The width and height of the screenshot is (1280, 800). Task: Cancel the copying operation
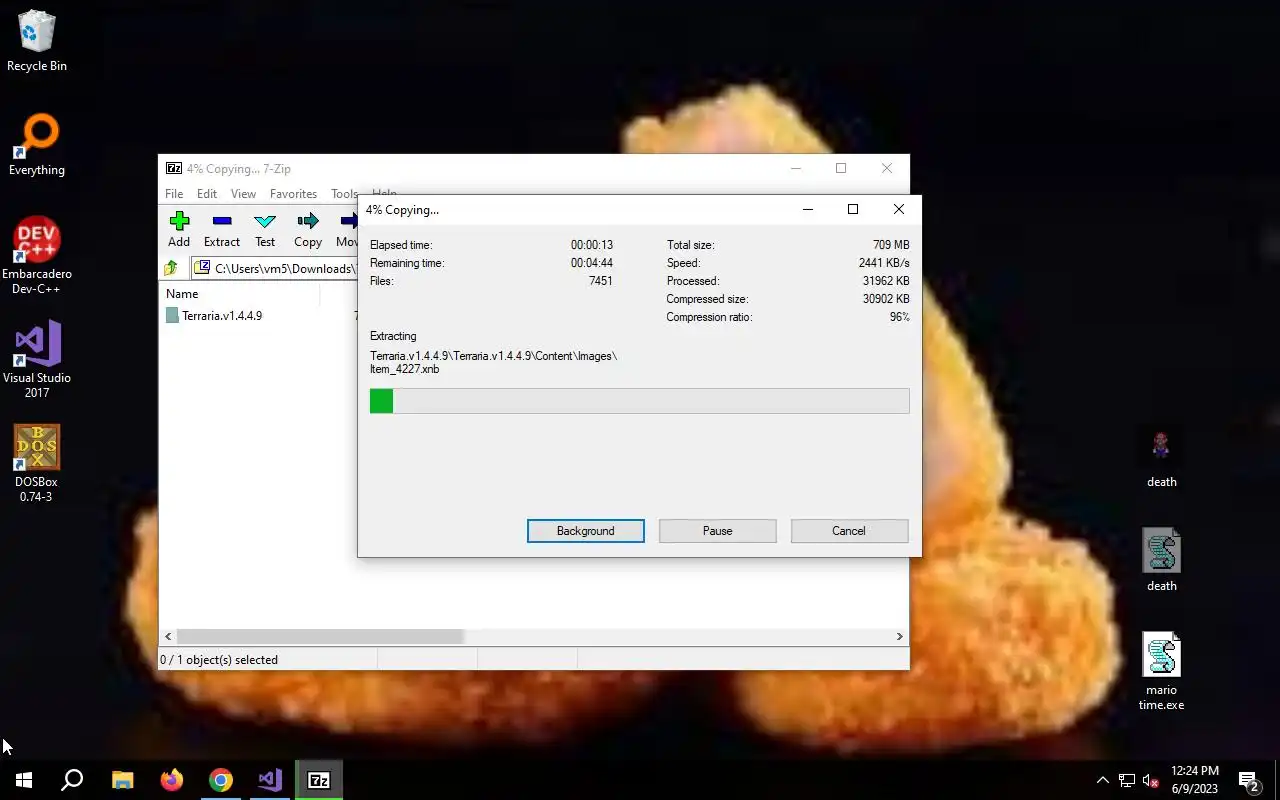[x=849, y=531]
